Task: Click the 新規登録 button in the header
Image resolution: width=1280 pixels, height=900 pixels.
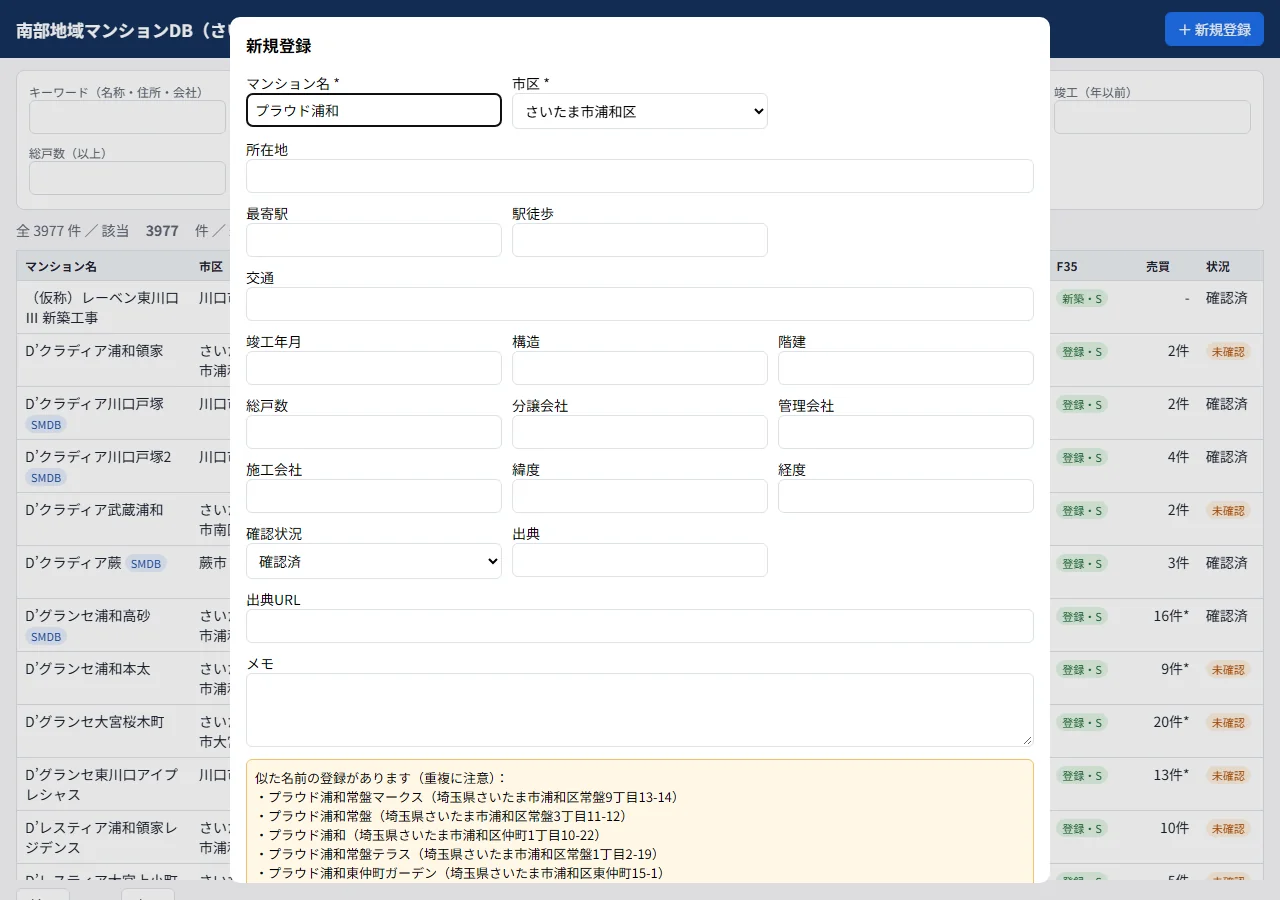Action: click(1214, 29)
